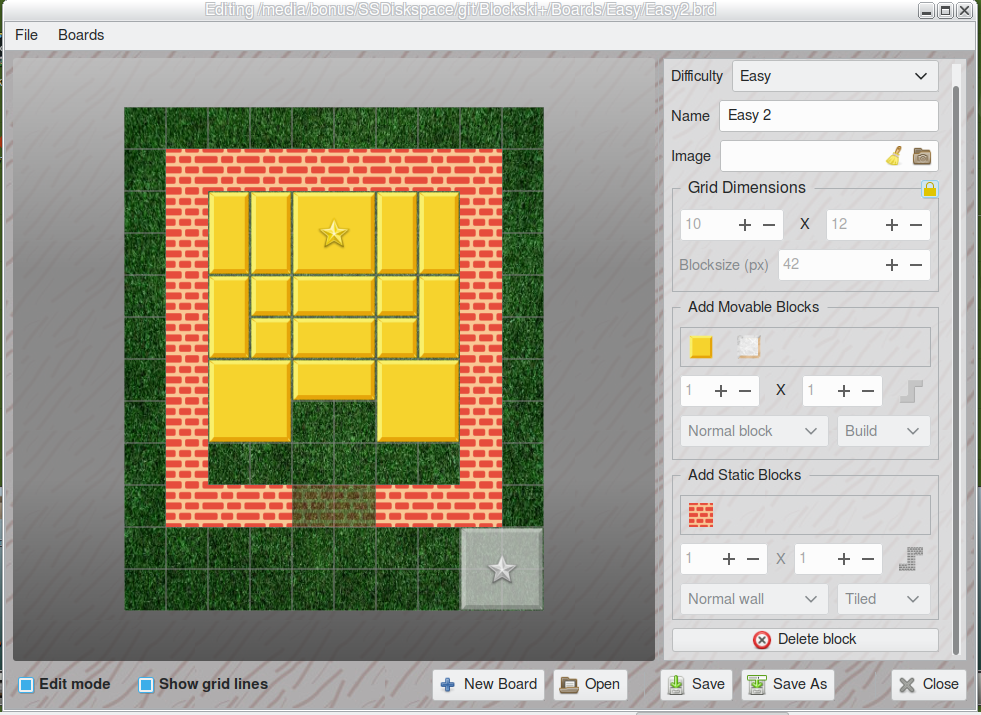
Task: Expand the Normal block type dropdown
Action: [753, 431]
